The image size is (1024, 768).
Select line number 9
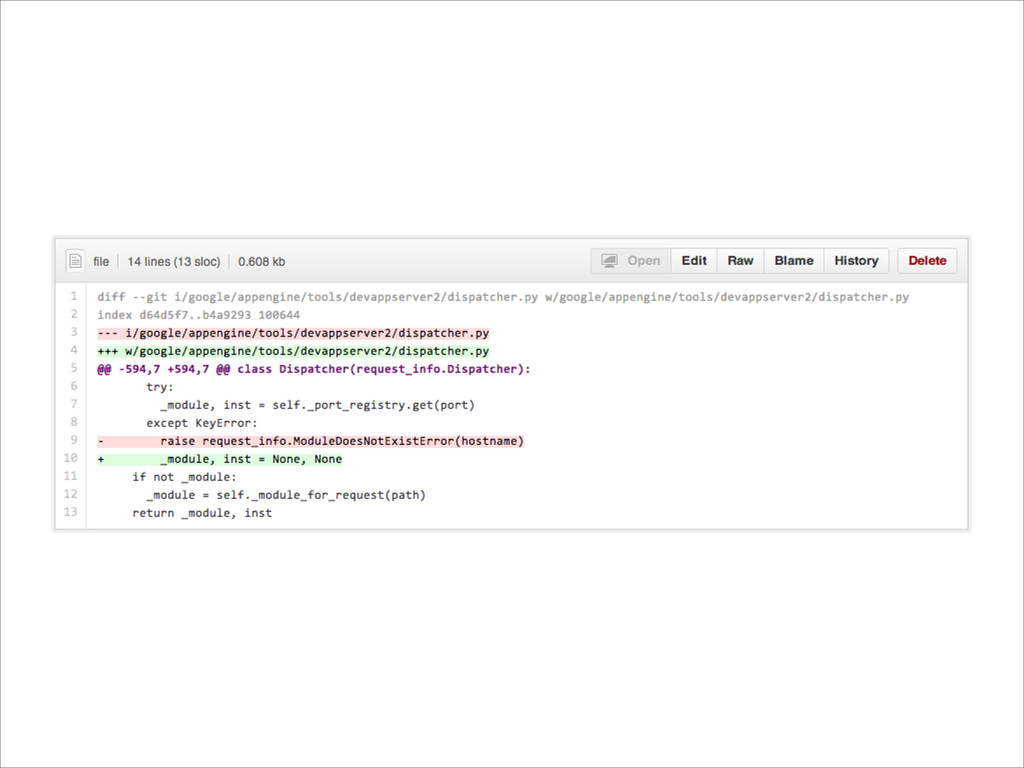[74, 440]
